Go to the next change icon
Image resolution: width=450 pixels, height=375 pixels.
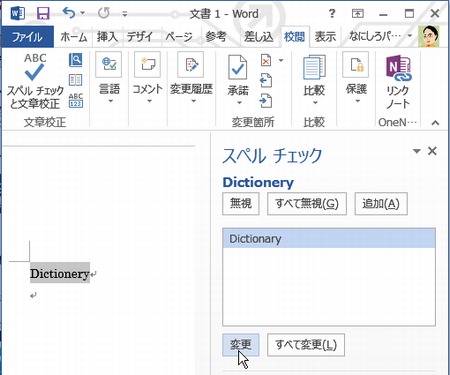[x=266, y=101]
